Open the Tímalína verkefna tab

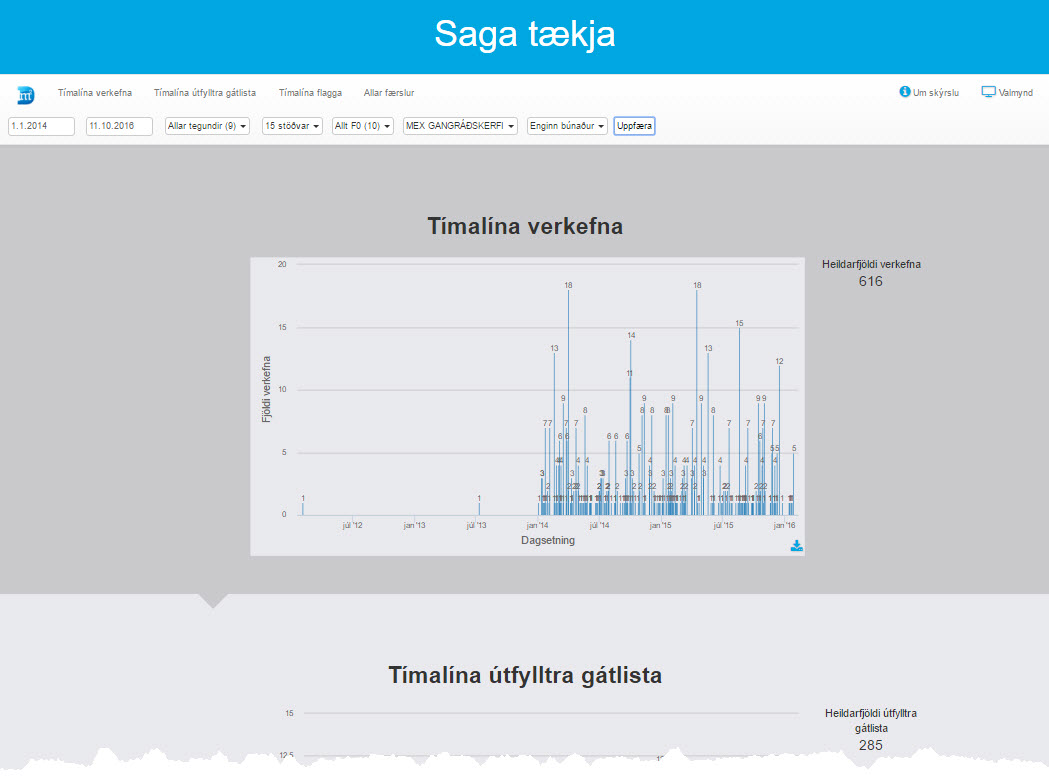(x=95, y=93)
